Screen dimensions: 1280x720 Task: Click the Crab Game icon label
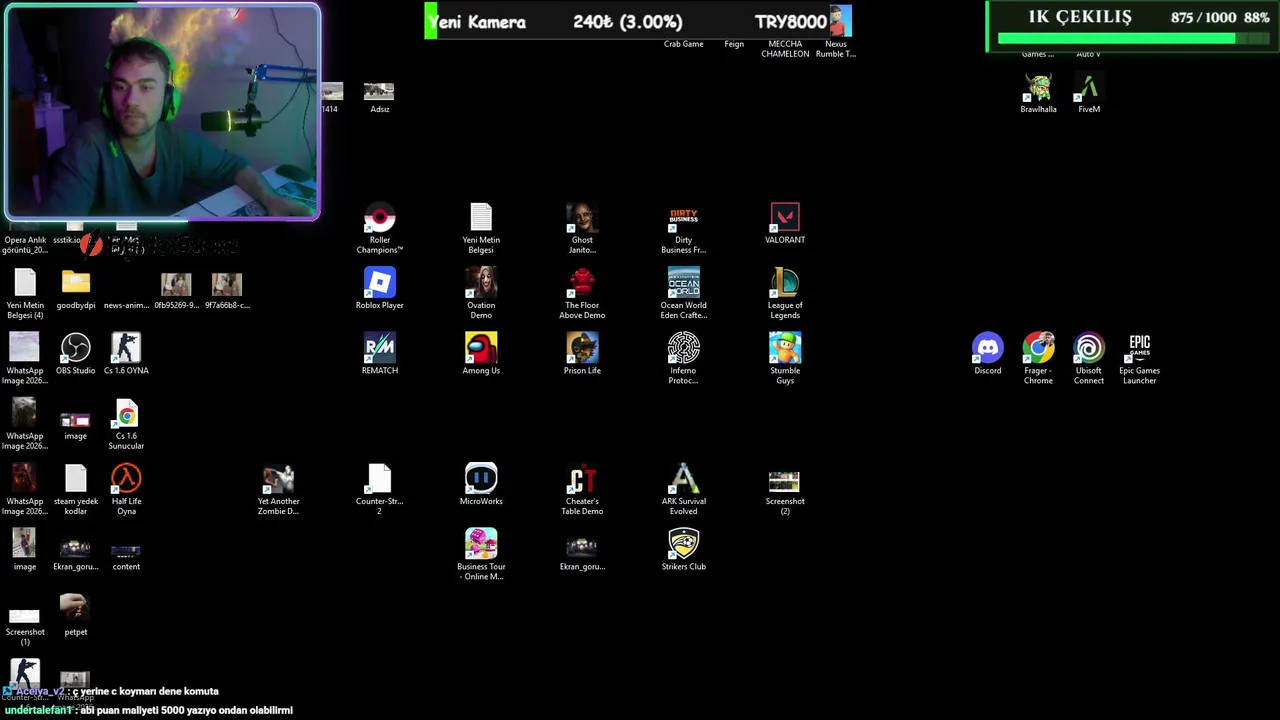click(x=684, y=44)
